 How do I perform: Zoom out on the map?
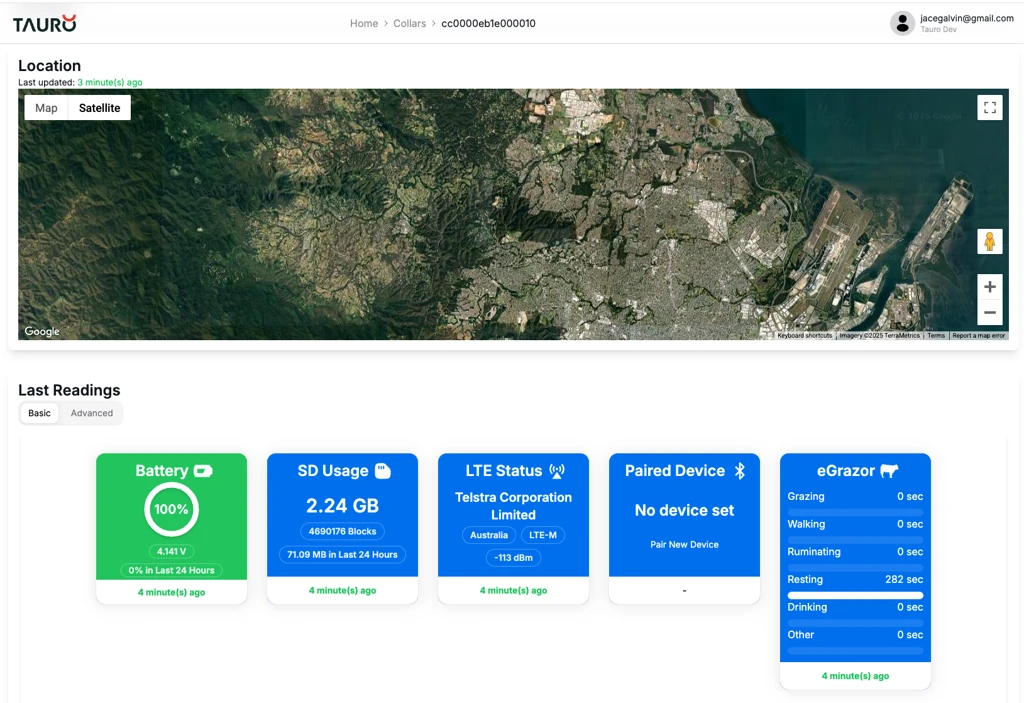[x=989, y=313]
